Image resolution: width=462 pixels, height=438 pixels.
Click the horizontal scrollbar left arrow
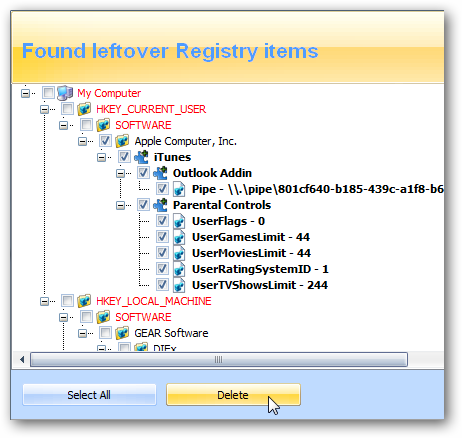(x=22, y=360)
